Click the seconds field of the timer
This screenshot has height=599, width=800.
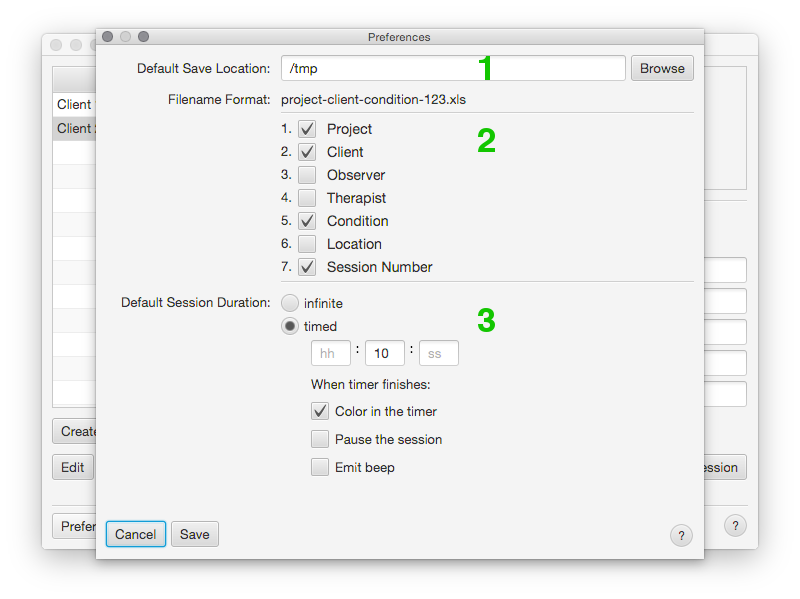coord(439,354)
